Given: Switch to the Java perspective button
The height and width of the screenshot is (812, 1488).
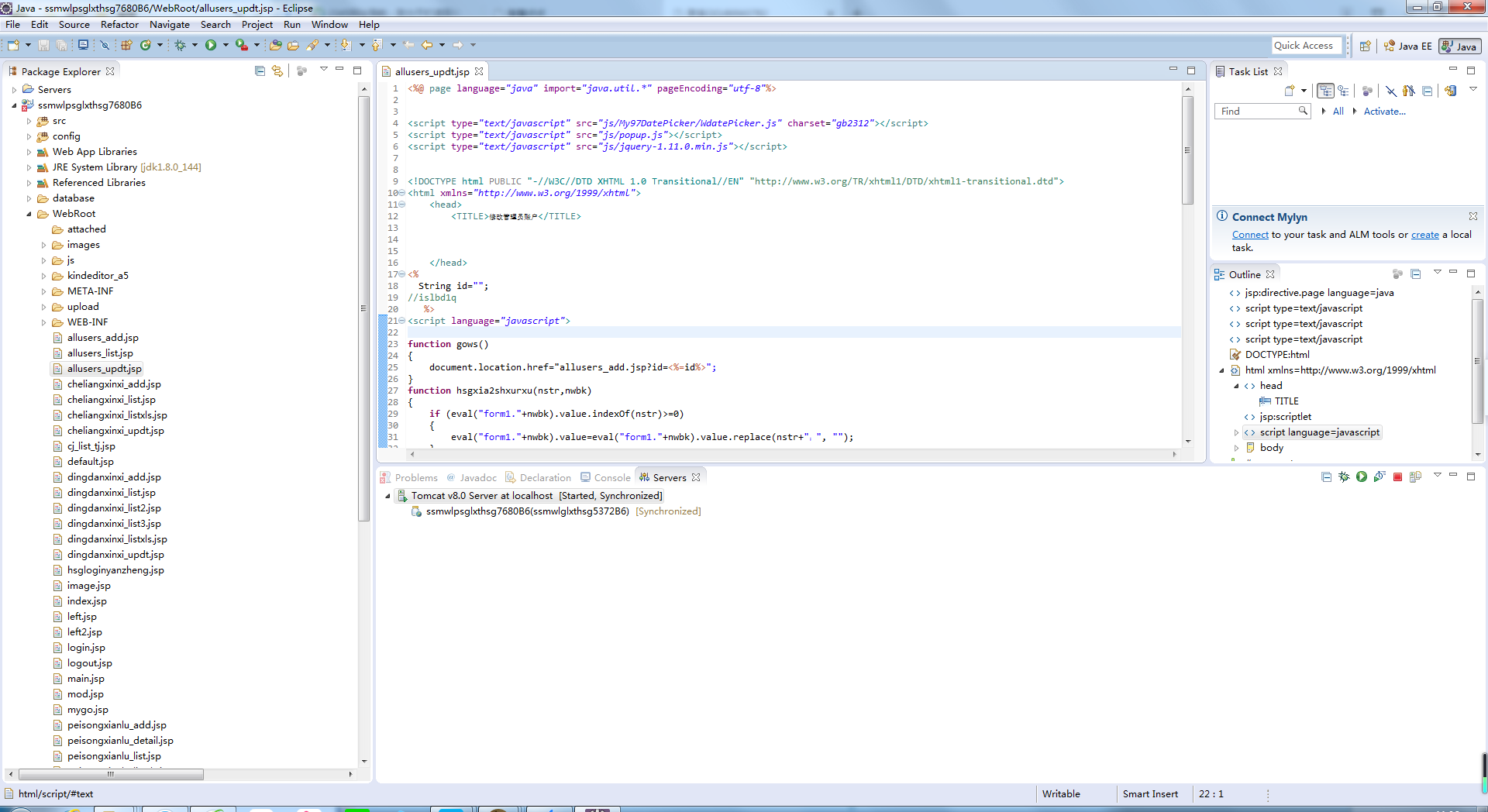Looking at the screenshot, I should click(x=1459, y=46).
